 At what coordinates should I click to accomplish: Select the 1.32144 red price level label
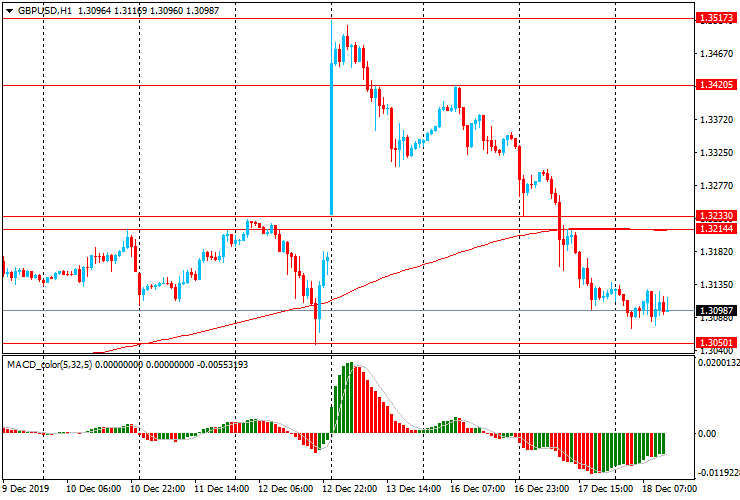tap(716, 229)
